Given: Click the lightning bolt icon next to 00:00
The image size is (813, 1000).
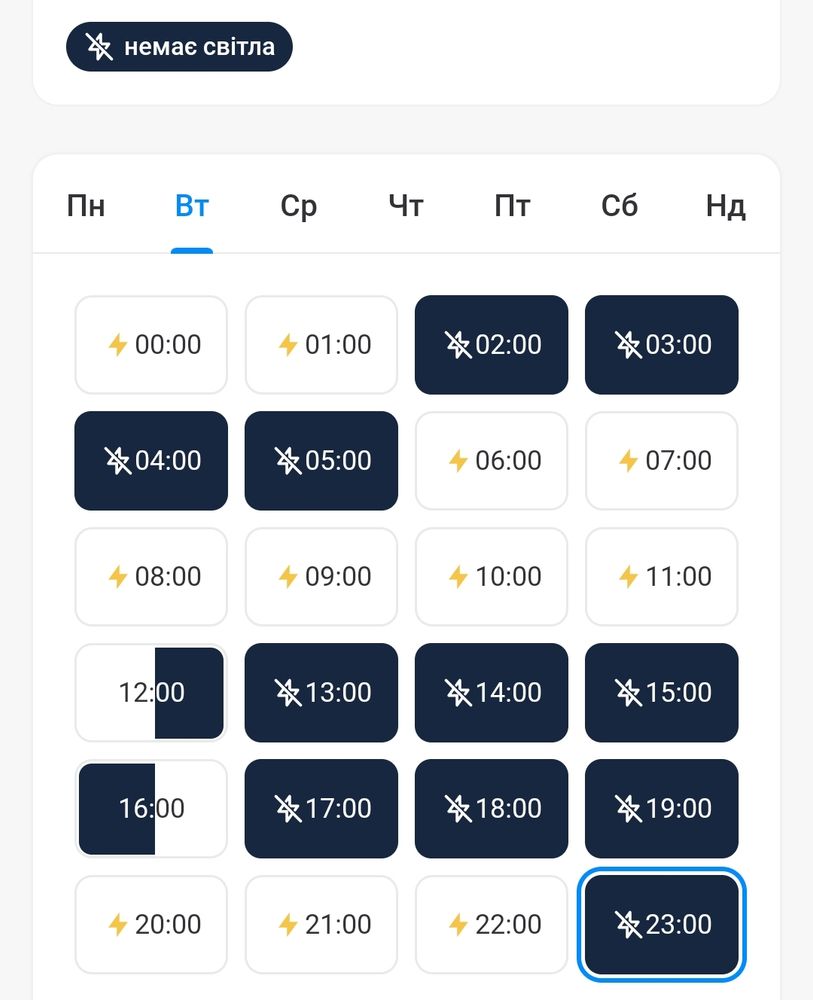Looking at the screenshot, I should pos(118,345).
